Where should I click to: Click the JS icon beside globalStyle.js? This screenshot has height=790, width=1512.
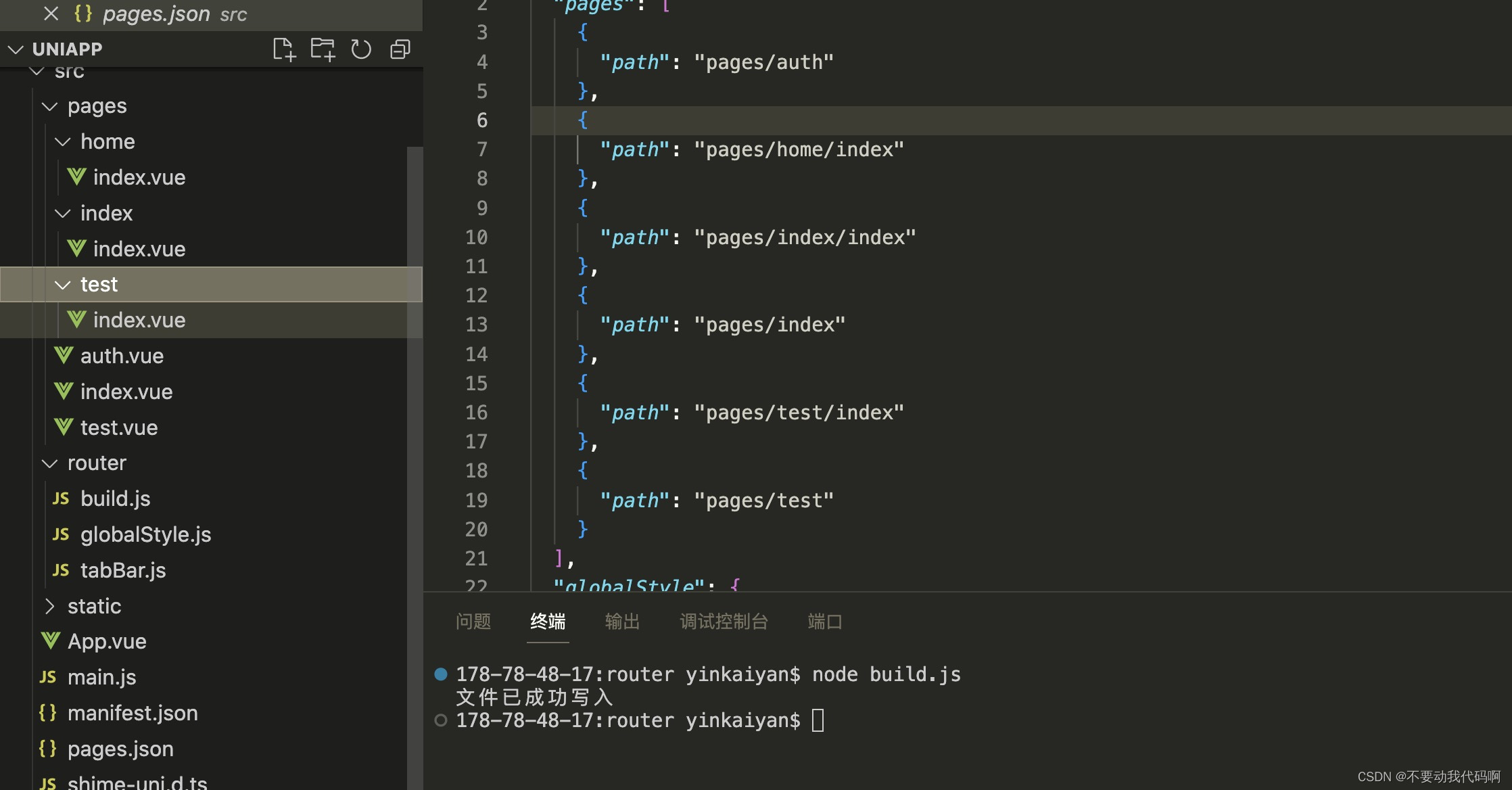pyautogui.click(x=60, y=534)
